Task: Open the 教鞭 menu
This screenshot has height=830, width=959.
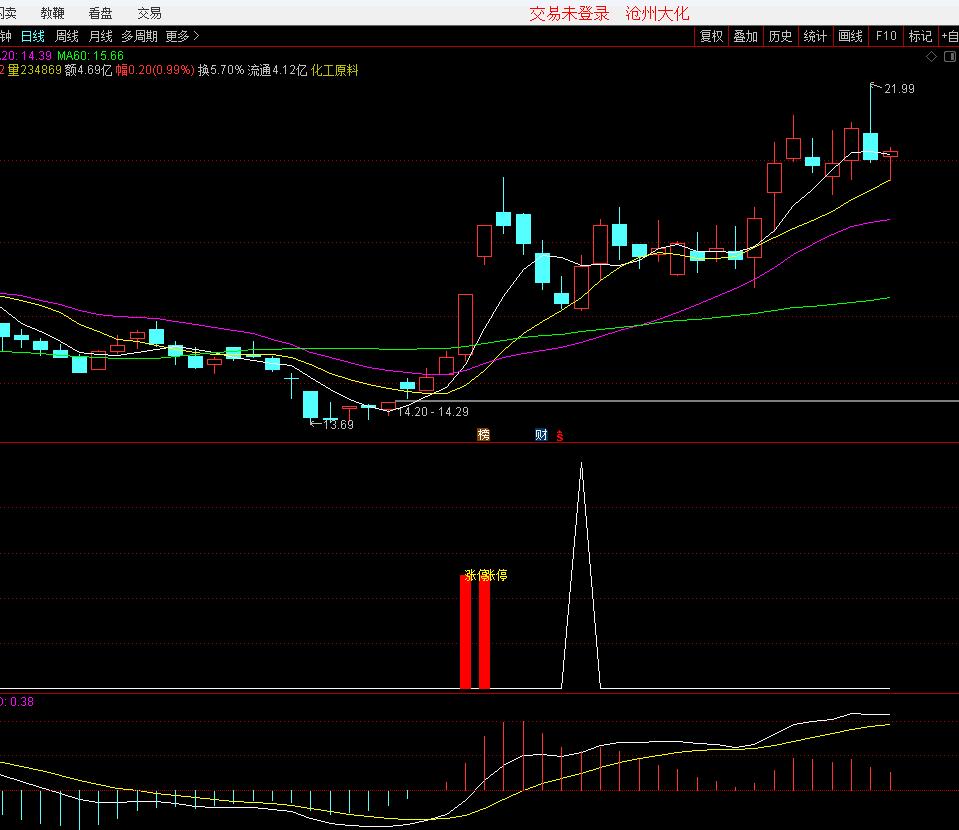Action: pos(53,13)
